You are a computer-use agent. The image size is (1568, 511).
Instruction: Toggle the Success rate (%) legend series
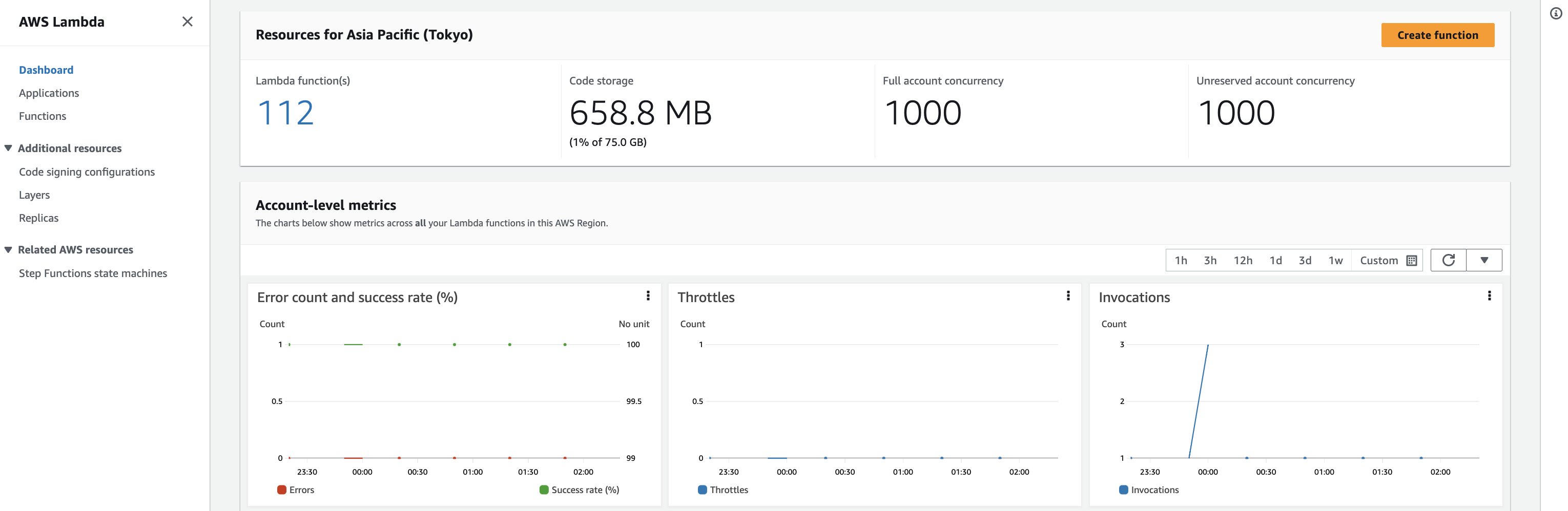579,489
